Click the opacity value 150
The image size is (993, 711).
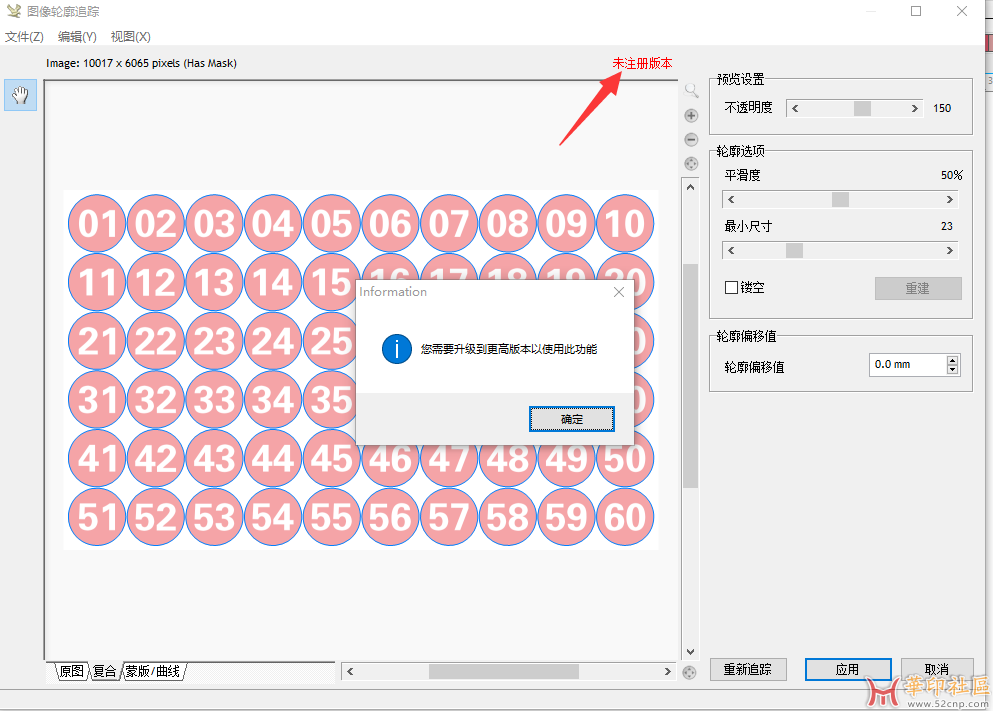click(942, 108)
